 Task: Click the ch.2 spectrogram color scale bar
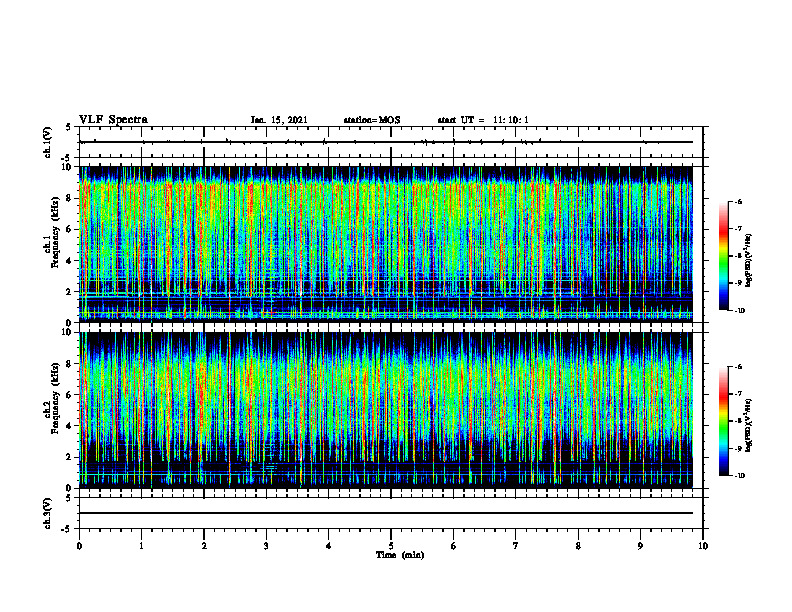pyautogui.click(x=724, y=421)
